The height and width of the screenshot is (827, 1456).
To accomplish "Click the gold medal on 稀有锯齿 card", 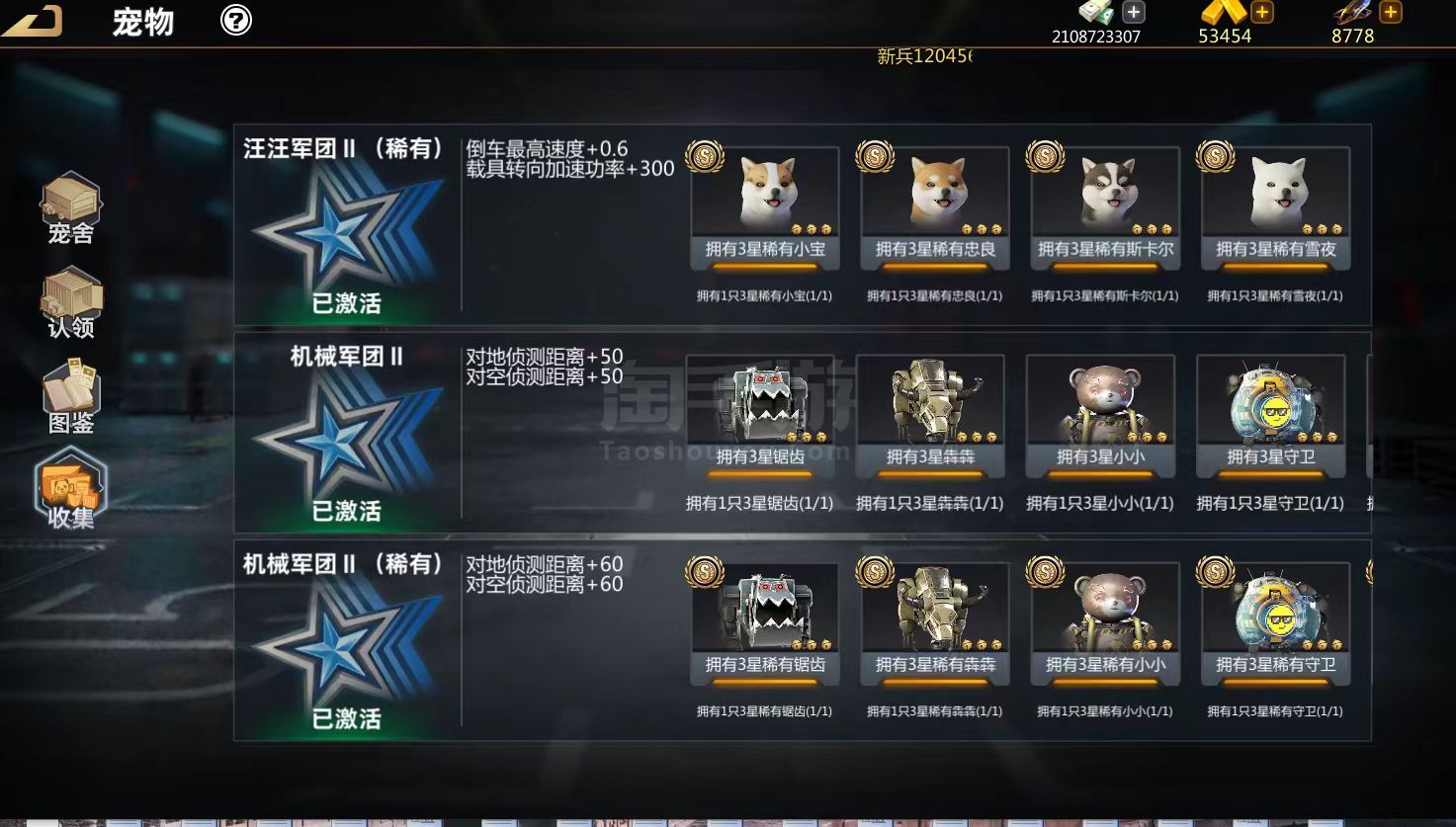I will coord(705,571).
